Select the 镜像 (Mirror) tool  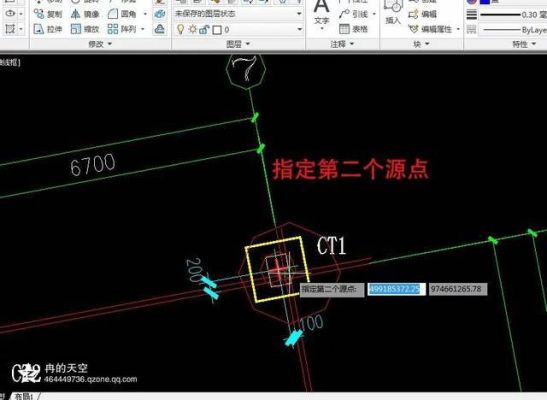coord(85,14)
